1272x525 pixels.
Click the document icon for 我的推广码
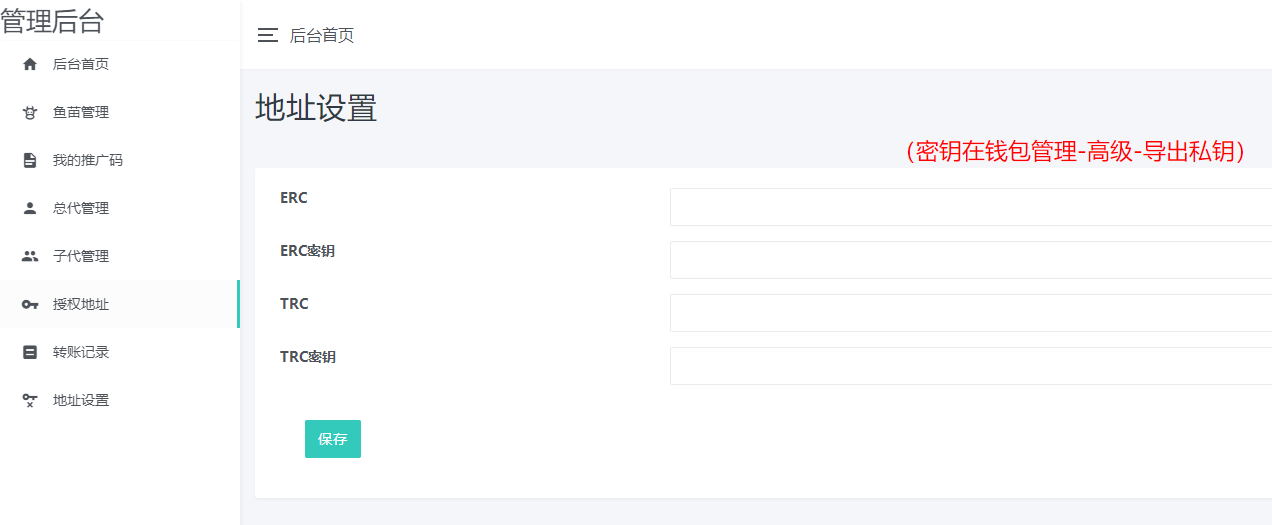(x=30, y=160)
